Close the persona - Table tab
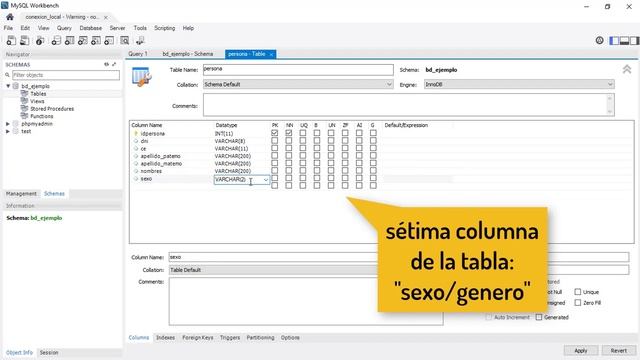The width and height of the screenshot is (640, 360). click(x=271, y=54)
